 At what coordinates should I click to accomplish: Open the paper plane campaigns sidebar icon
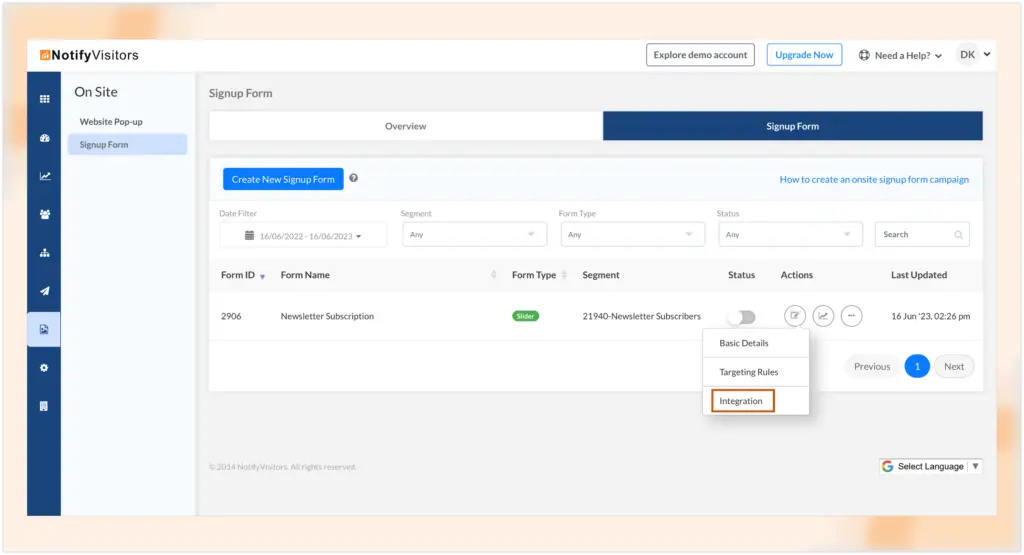[44, 291]
